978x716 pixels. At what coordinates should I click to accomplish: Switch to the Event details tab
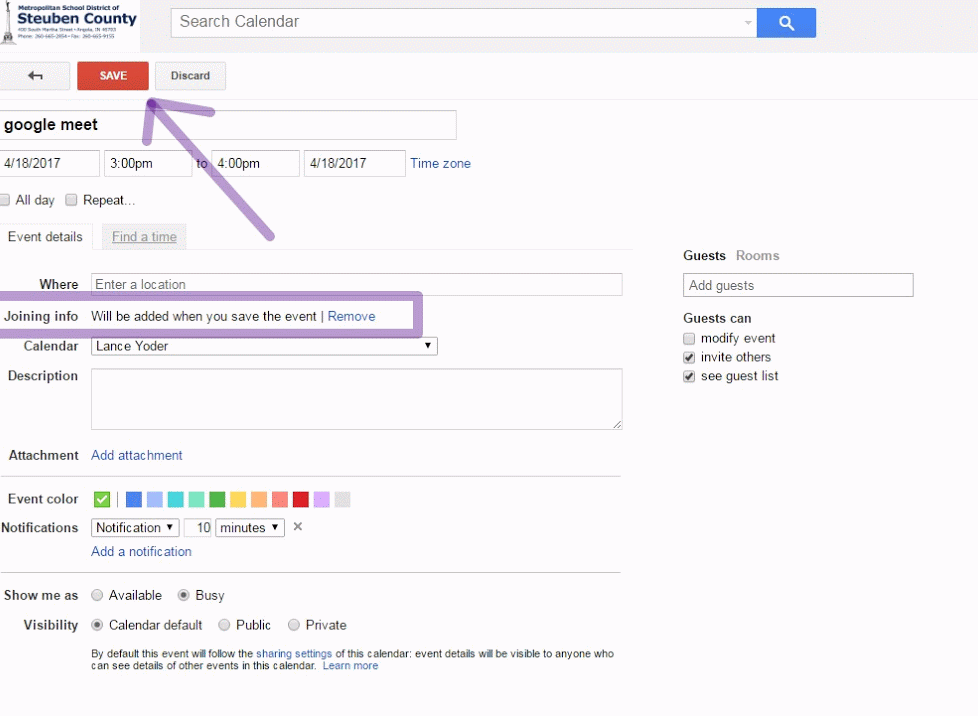click(45, 237)
